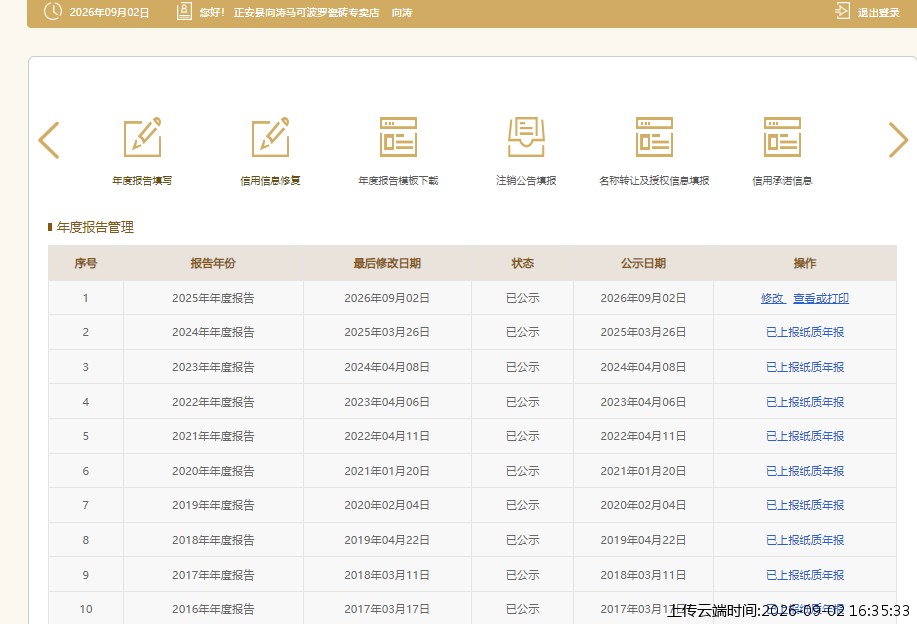Select the 2021年年度报告 cell

click(213, 436)
